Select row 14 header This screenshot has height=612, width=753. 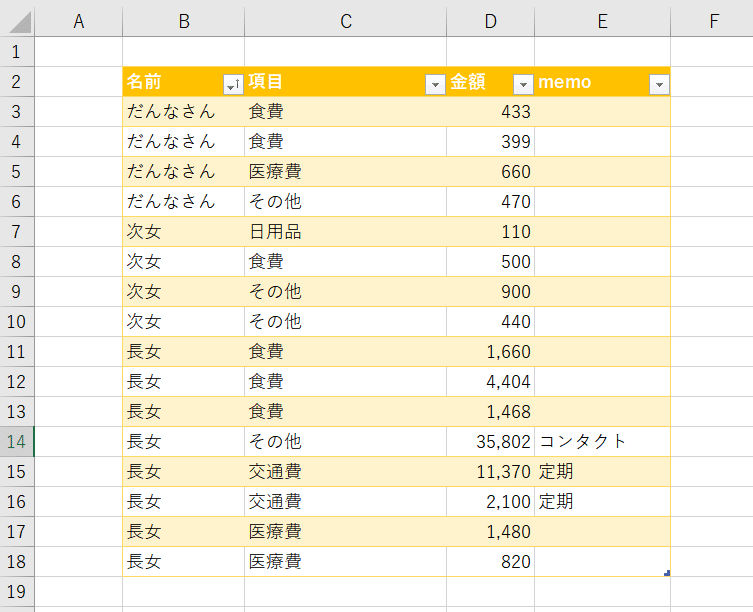point(17,441)
